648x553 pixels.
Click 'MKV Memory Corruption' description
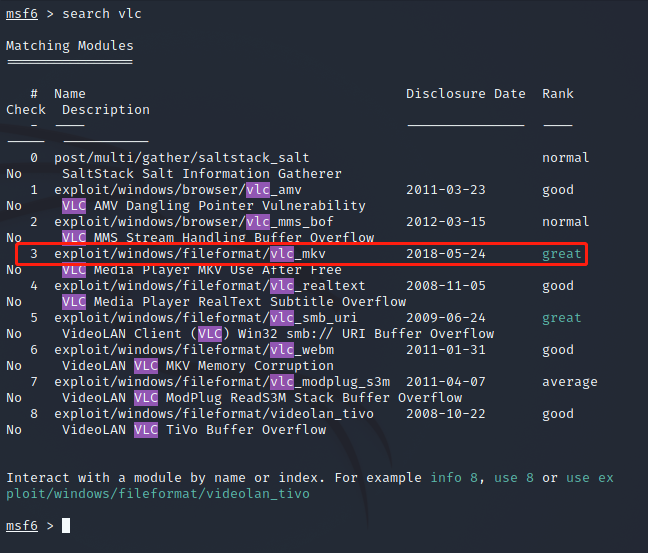pos(250,366)
